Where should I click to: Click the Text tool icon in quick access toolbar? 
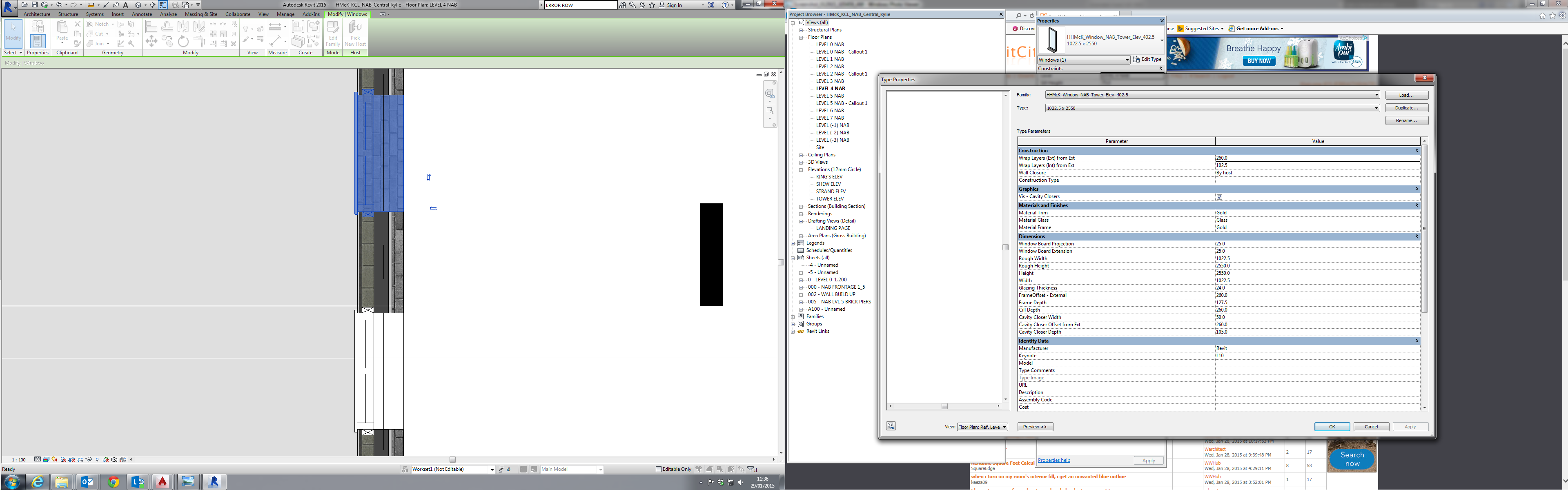126,5
